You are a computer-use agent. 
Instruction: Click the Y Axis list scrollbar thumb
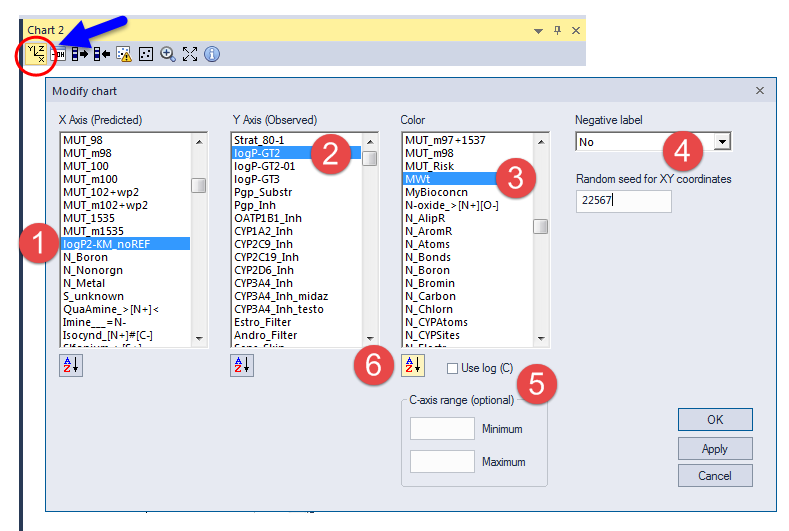(370, 159)
